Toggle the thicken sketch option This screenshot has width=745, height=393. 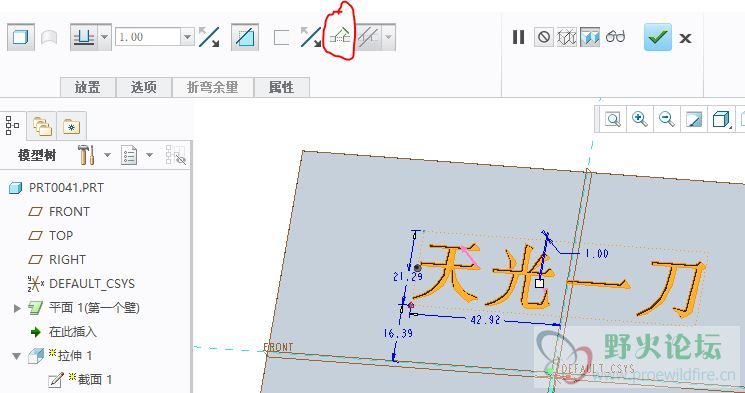coord(282,38)
